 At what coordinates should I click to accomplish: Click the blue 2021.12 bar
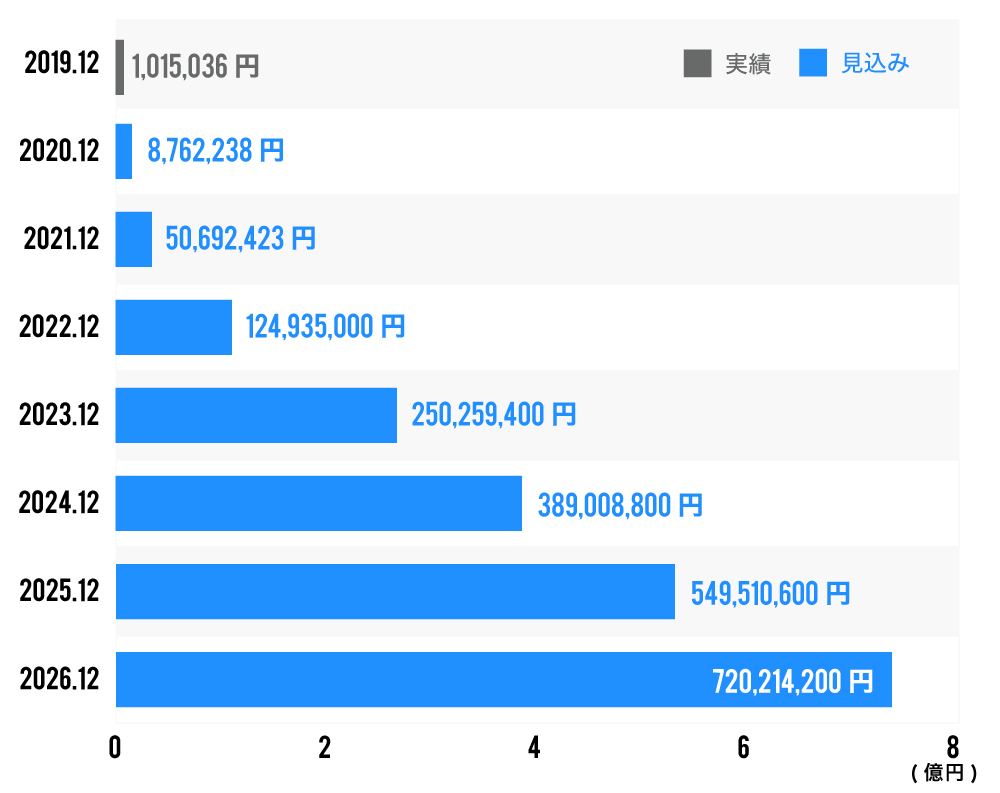[x=134, y=239]
